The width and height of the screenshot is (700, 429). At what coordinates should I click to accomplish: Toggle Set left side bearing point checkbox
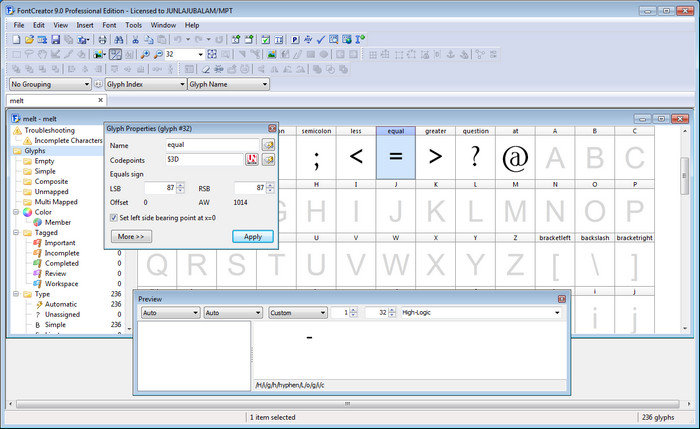tap(112, 217)
